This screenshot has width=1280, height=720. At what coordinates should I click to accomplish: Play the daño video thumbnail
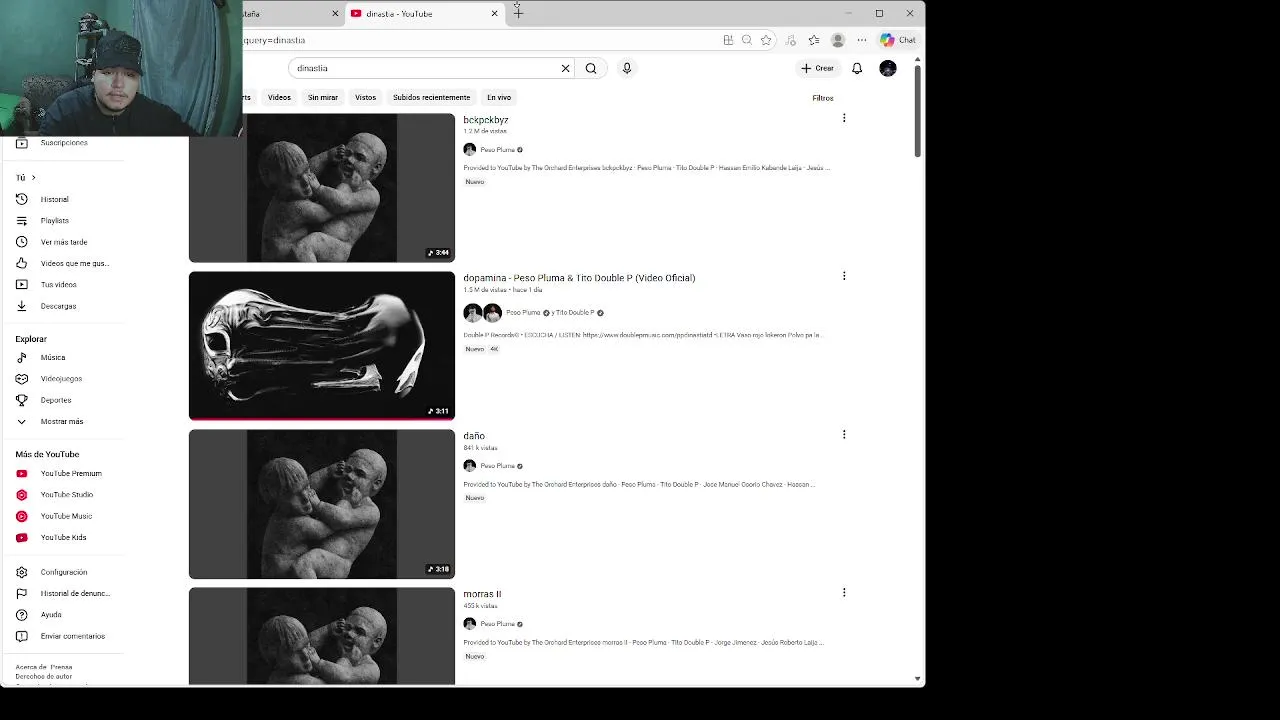coord(322,504)
